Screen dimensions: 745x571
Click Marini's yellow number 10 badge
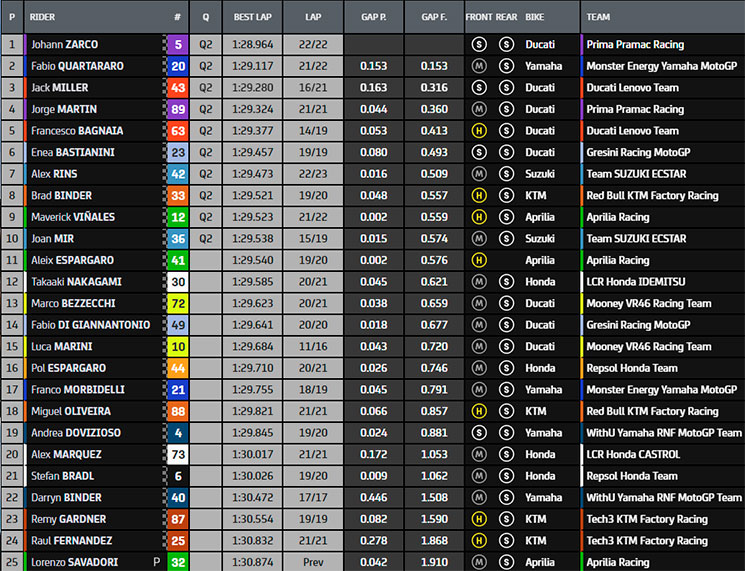177,347
